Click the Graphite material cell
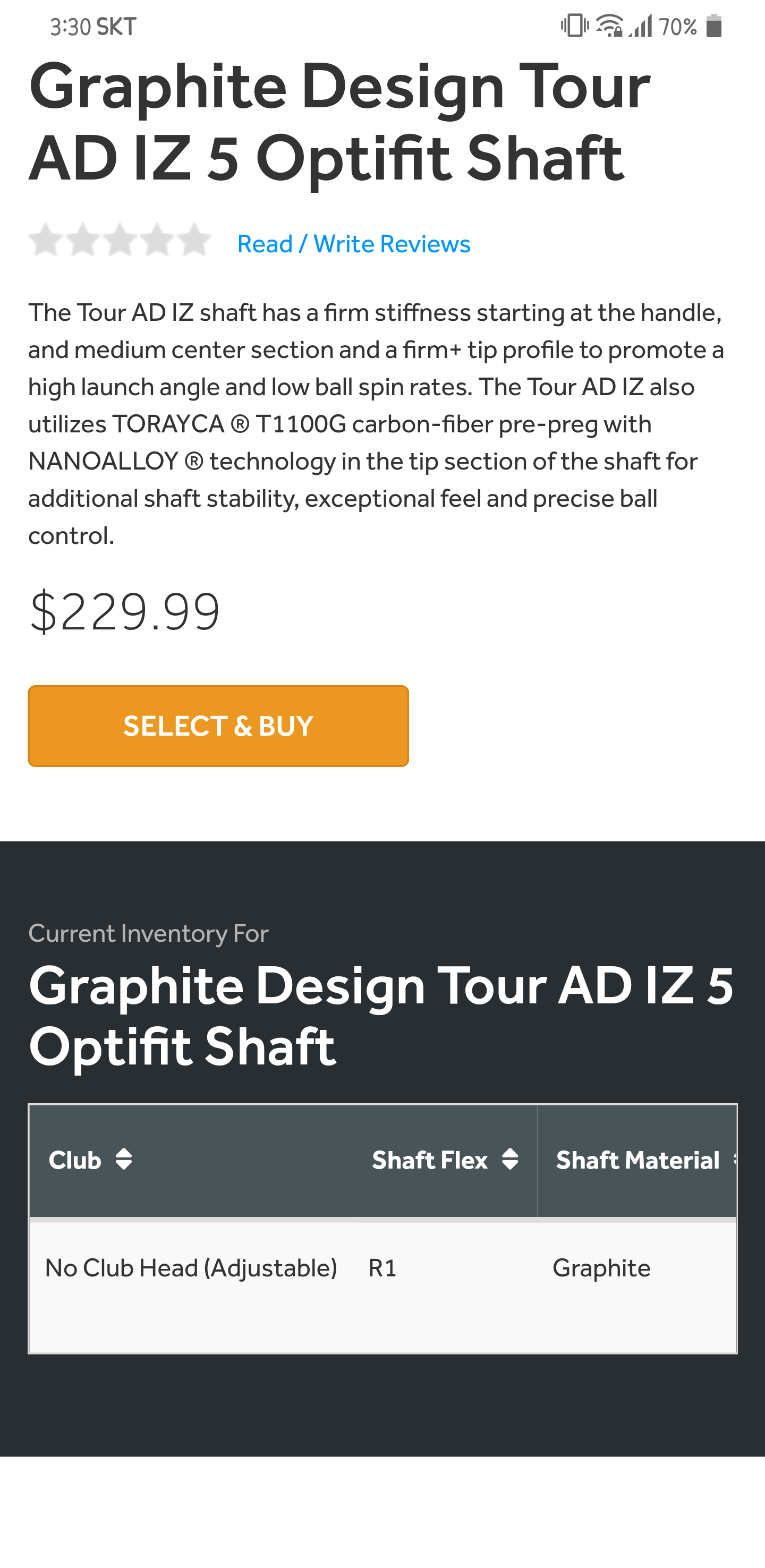 tap(601, 1268)
